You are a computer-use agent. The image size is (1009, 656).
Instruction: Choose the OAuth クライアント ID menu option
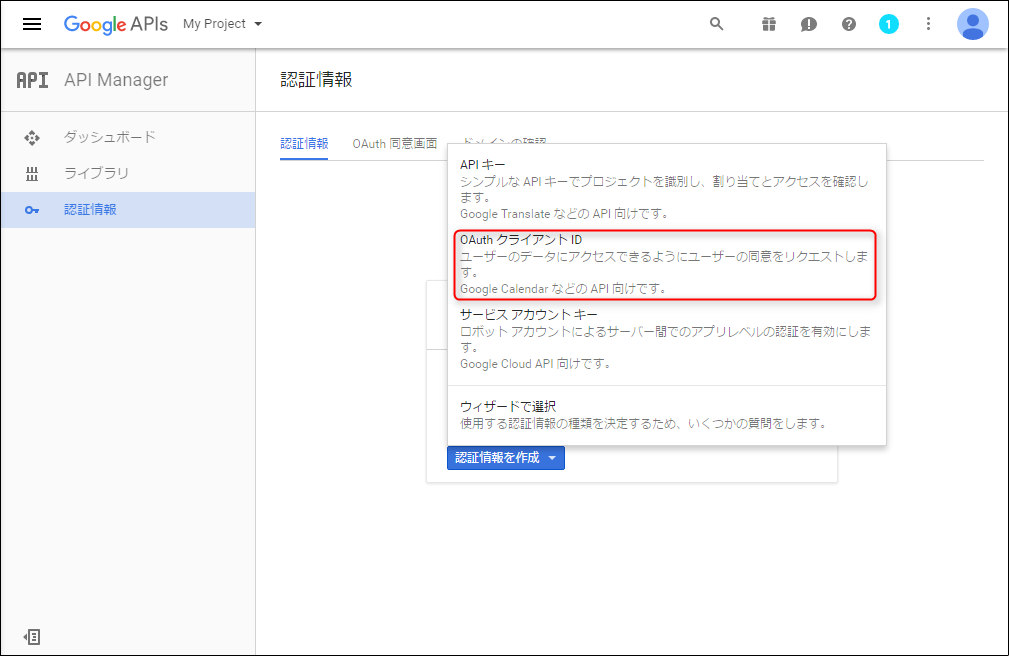click(x=665, y=264)
